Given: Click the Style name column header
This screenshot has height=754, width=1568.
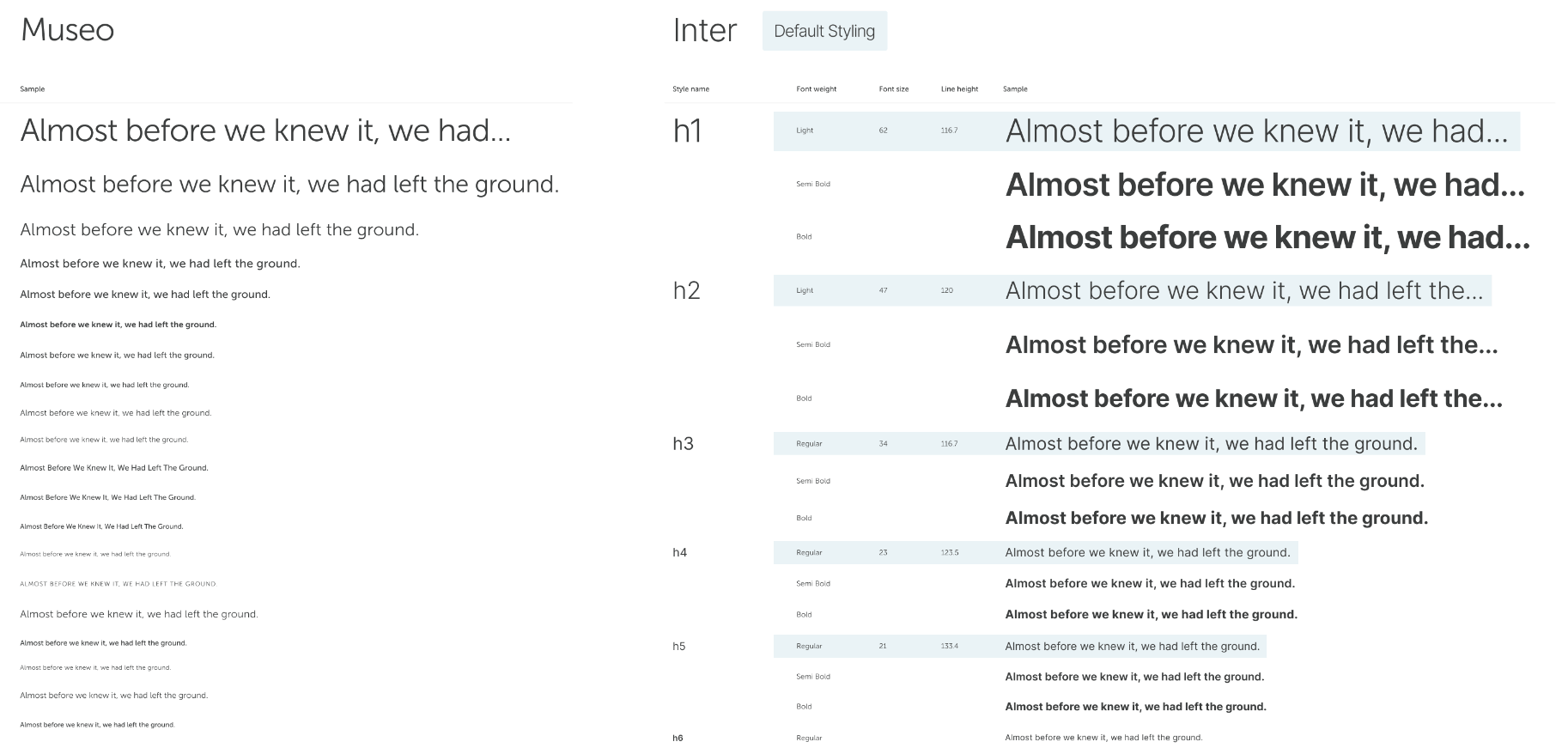Looking at the screenshot, I should point(691,88).
